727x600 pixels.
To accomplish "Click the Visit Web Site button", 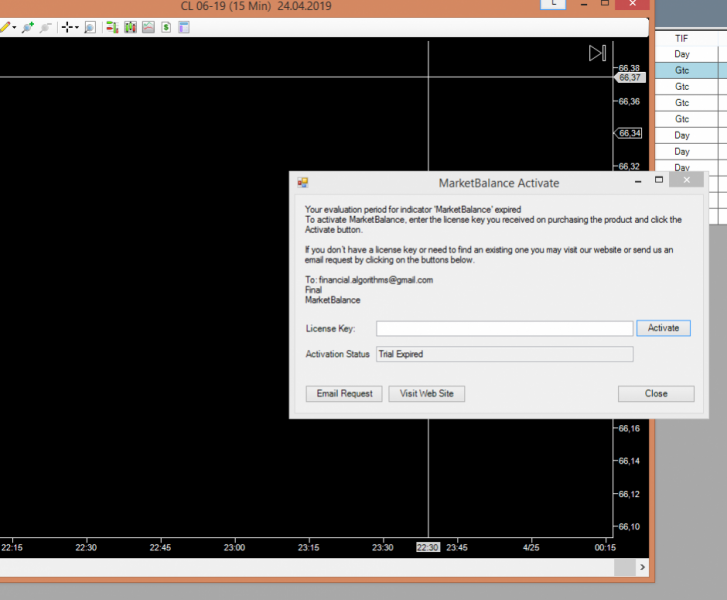I will click(x=427, y=394).
